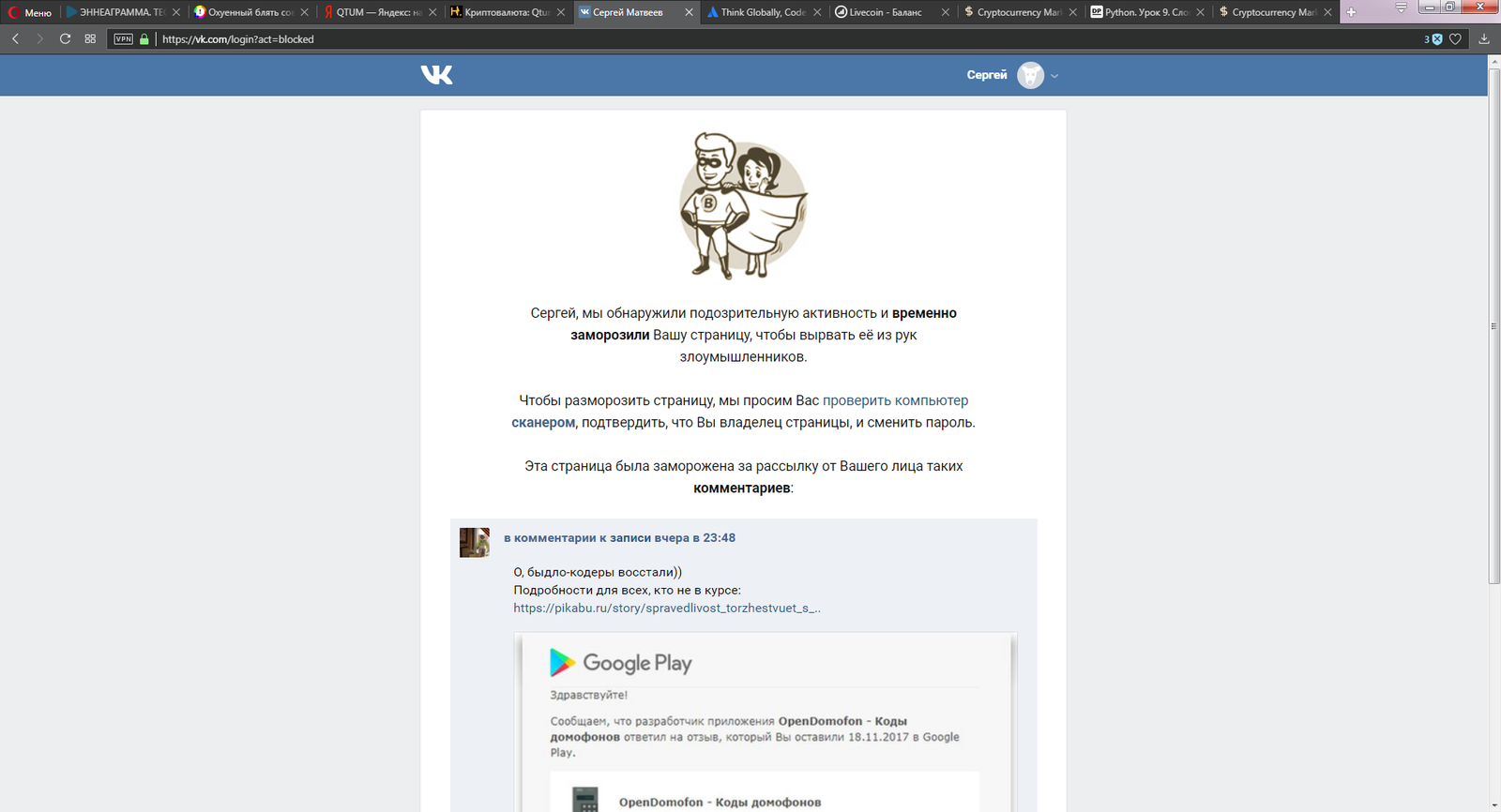Image resolution: width=1501 pixels, height=812 pixels.
Task: Open the Google Play email screenshot
Action: click(x=766, y=722)
